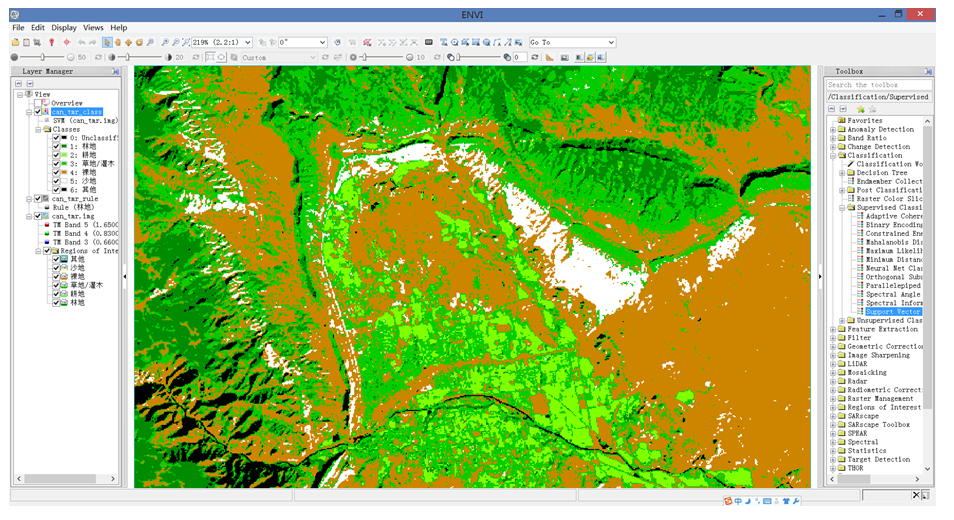The height and width of the screenshot is (520, 954).
Task: Hide the can_tar_rule layer checkbox
Action: pyautogui.click(x=38, y=199)
